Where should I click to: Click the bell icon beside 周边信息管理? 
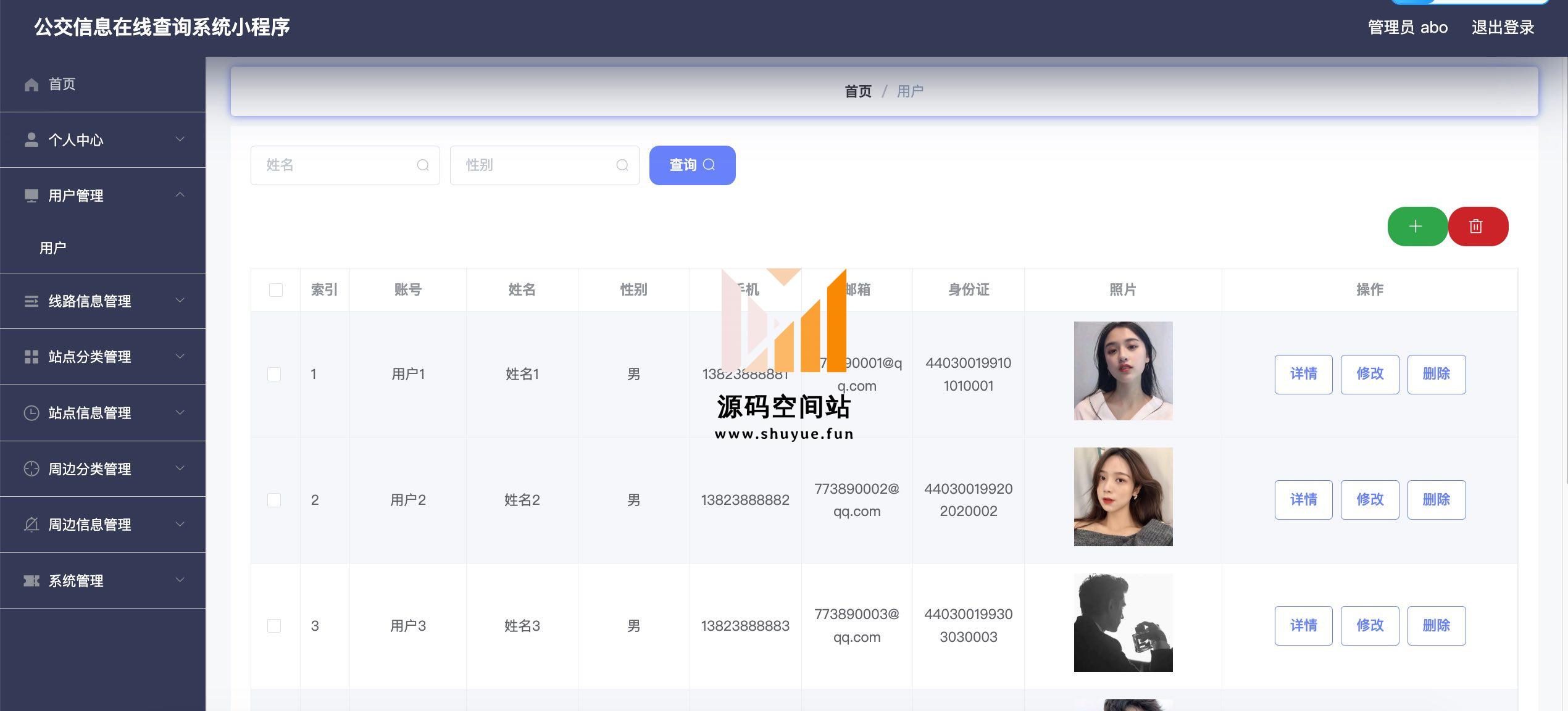tap(31, 525)
